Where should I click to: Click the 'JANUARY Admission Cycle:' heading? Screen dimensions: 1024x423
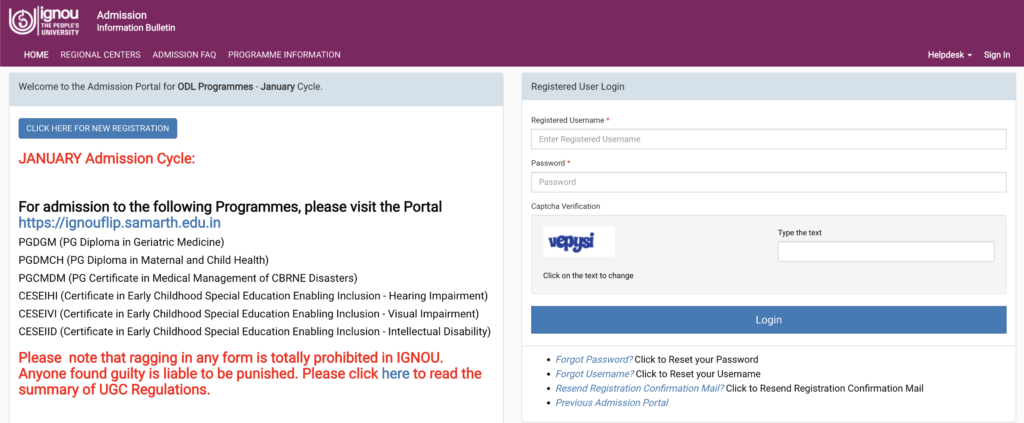coord(106,159)
